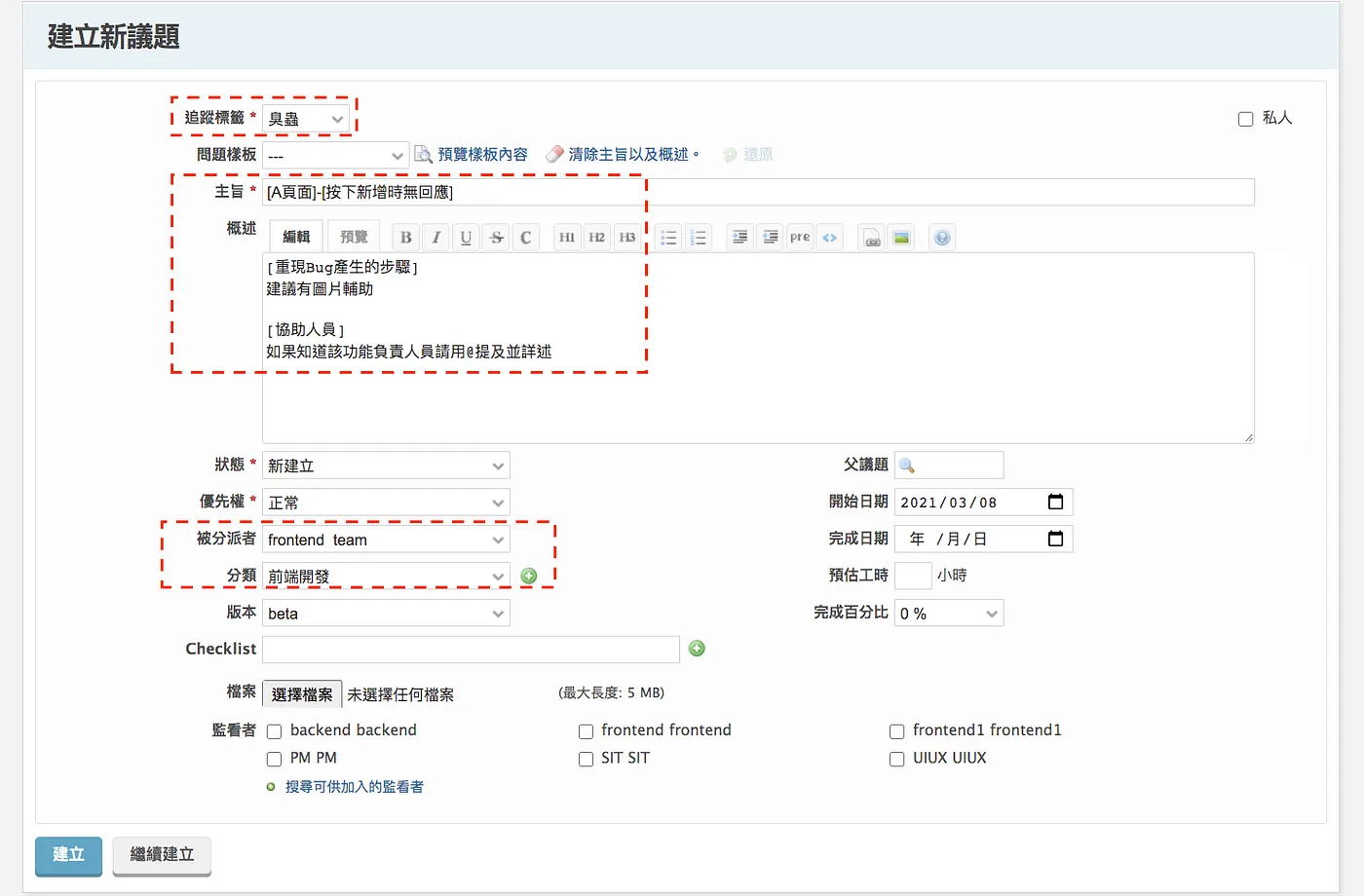The height and width of the screenshot is (896, 1364).
Task: Toggle the 私人 private checkbox
Action: [x=1245, y=119]
